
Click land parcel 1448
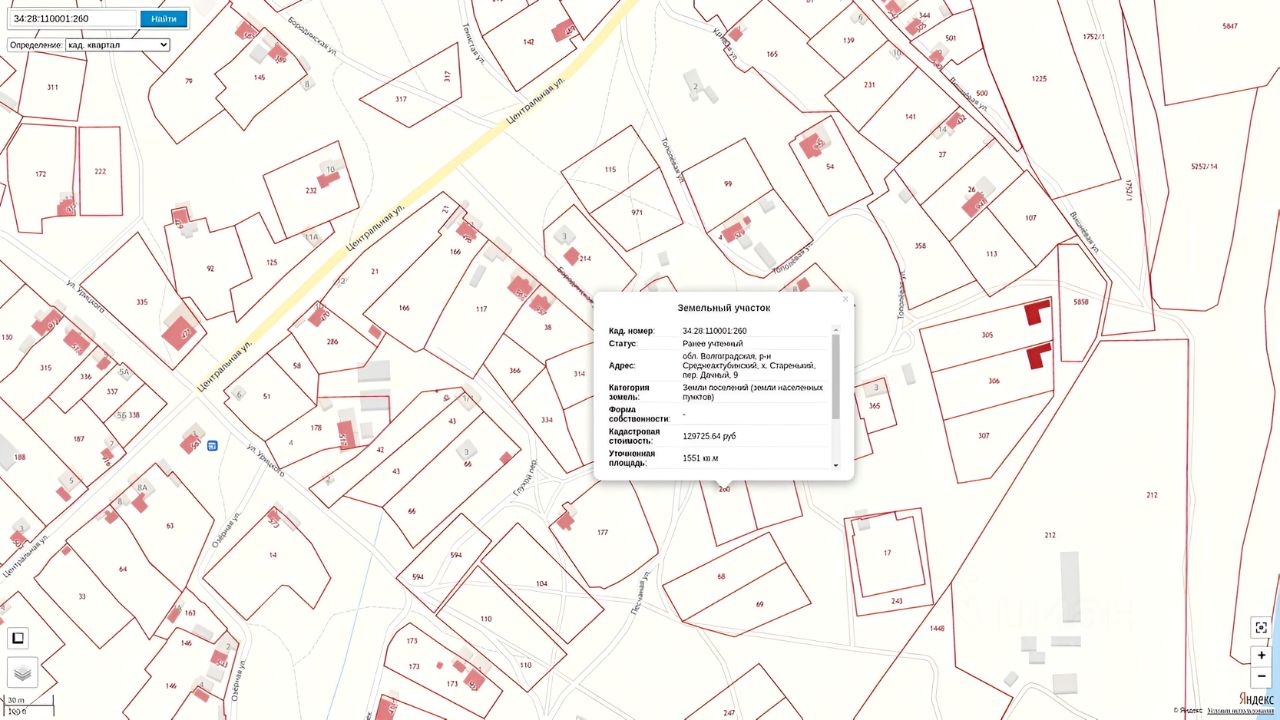click(x=937, y=628)
